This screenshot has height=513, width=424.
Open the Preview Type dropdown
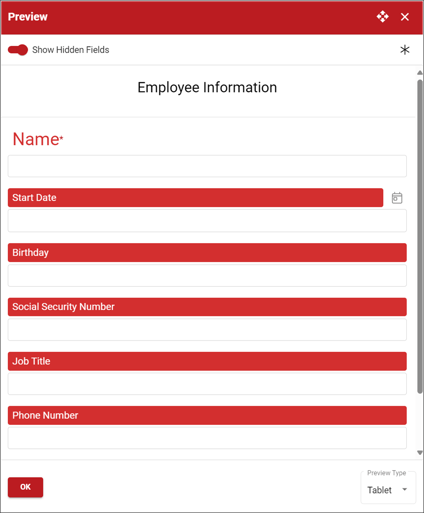[x=388, y=487]
